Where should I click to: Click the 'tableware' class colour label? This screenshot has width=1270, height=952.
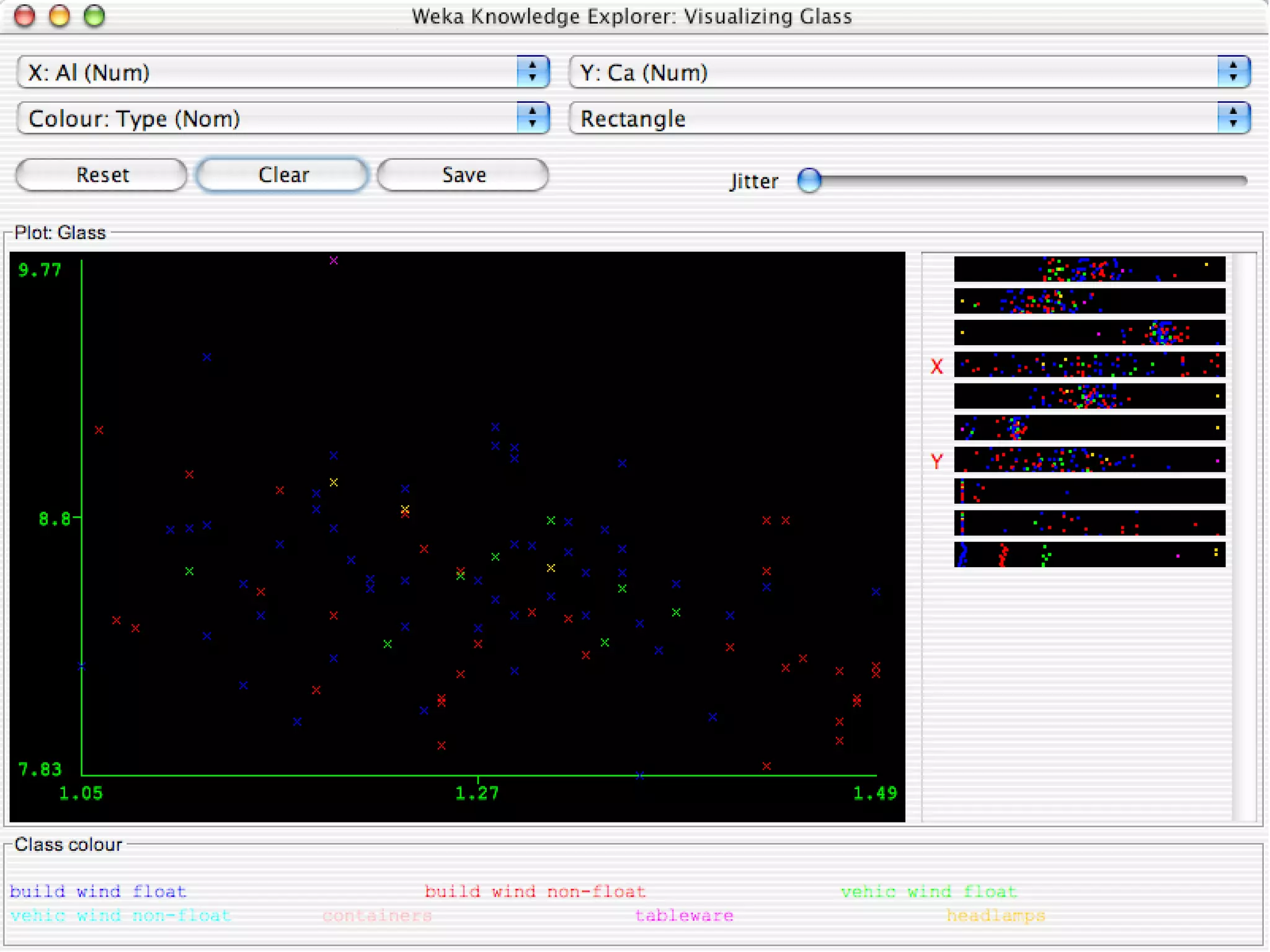coord(684,915)
